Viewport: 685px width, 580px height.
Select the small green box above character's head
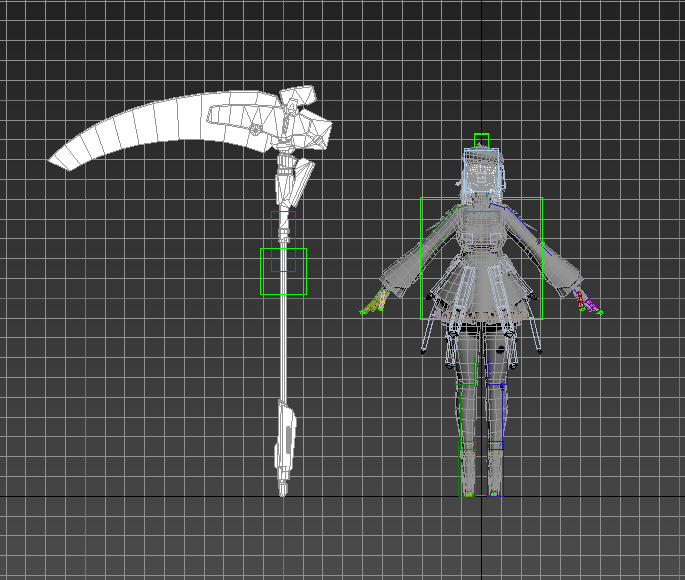(481, 141)
